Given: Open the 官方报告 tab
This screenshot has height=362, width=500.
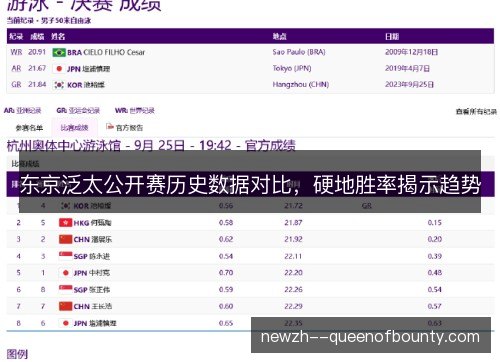Looking at the screenshot, I should tap(129, 128).
